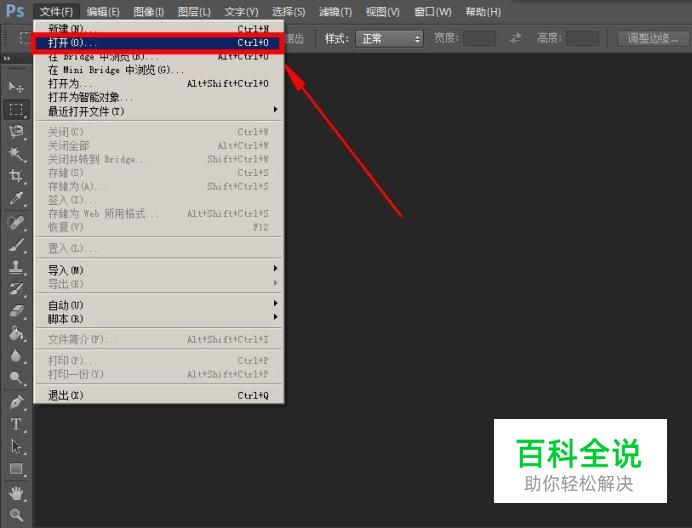Viewport: 692px width, 528px height.
Task: Swap width and height values icon
Action: (x=515, y=38)
